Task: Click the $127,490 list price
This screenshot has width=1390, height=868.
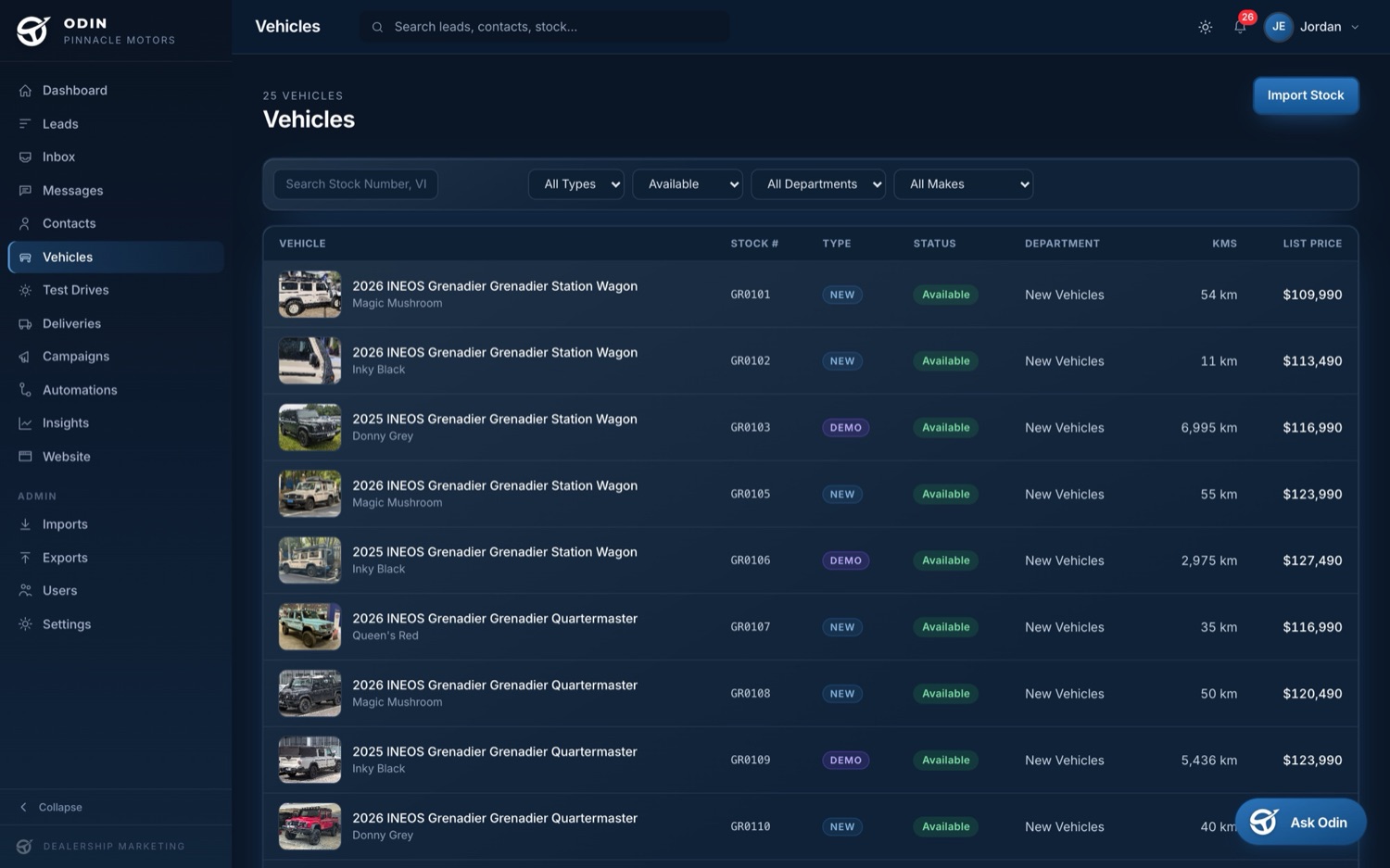Action: 1312,560
